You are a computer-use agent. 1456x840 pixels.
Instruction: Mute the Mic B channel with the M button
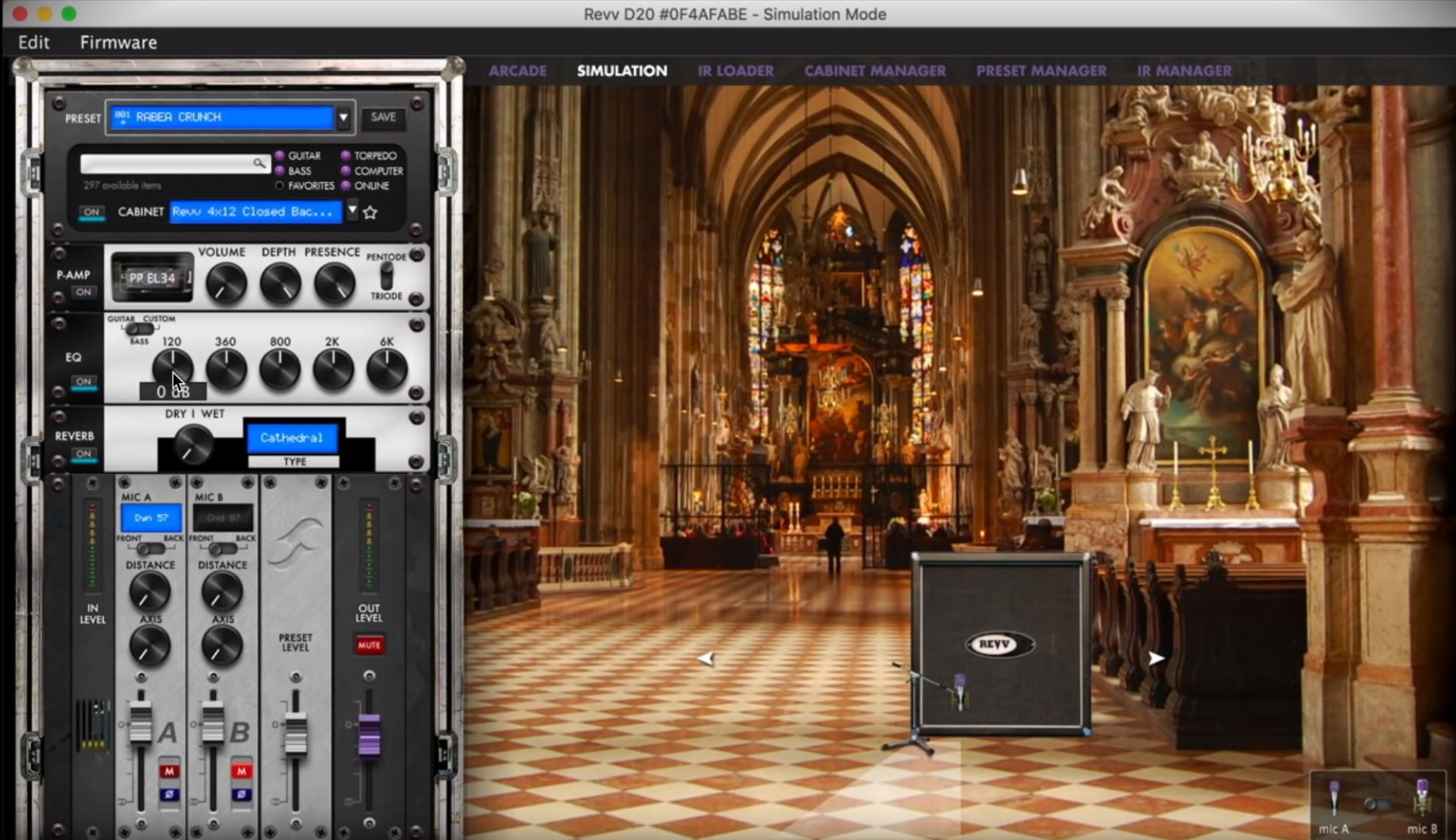click(x=241, y=771)
